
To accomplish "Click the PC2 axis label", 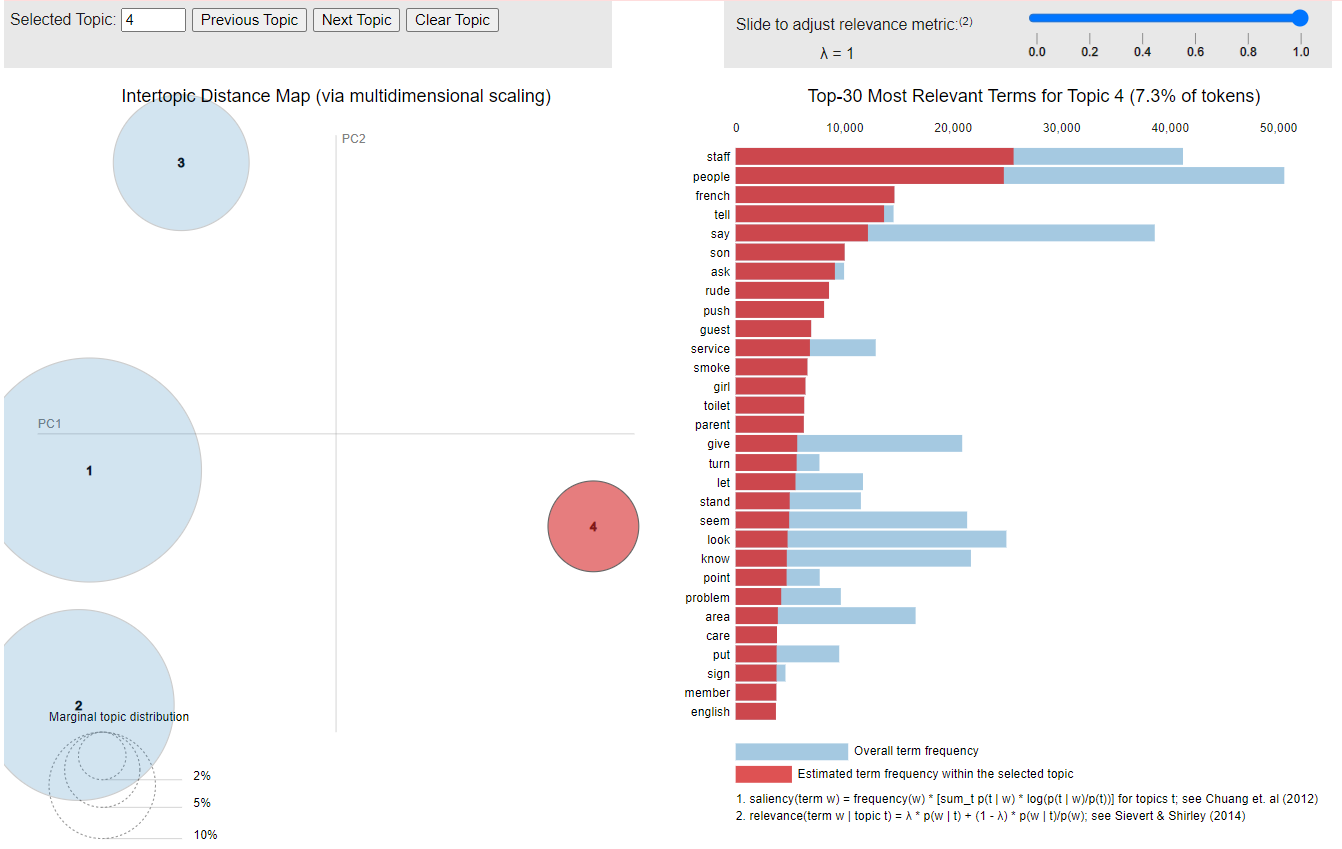I will pyautogui.click(x=354, y=139).
